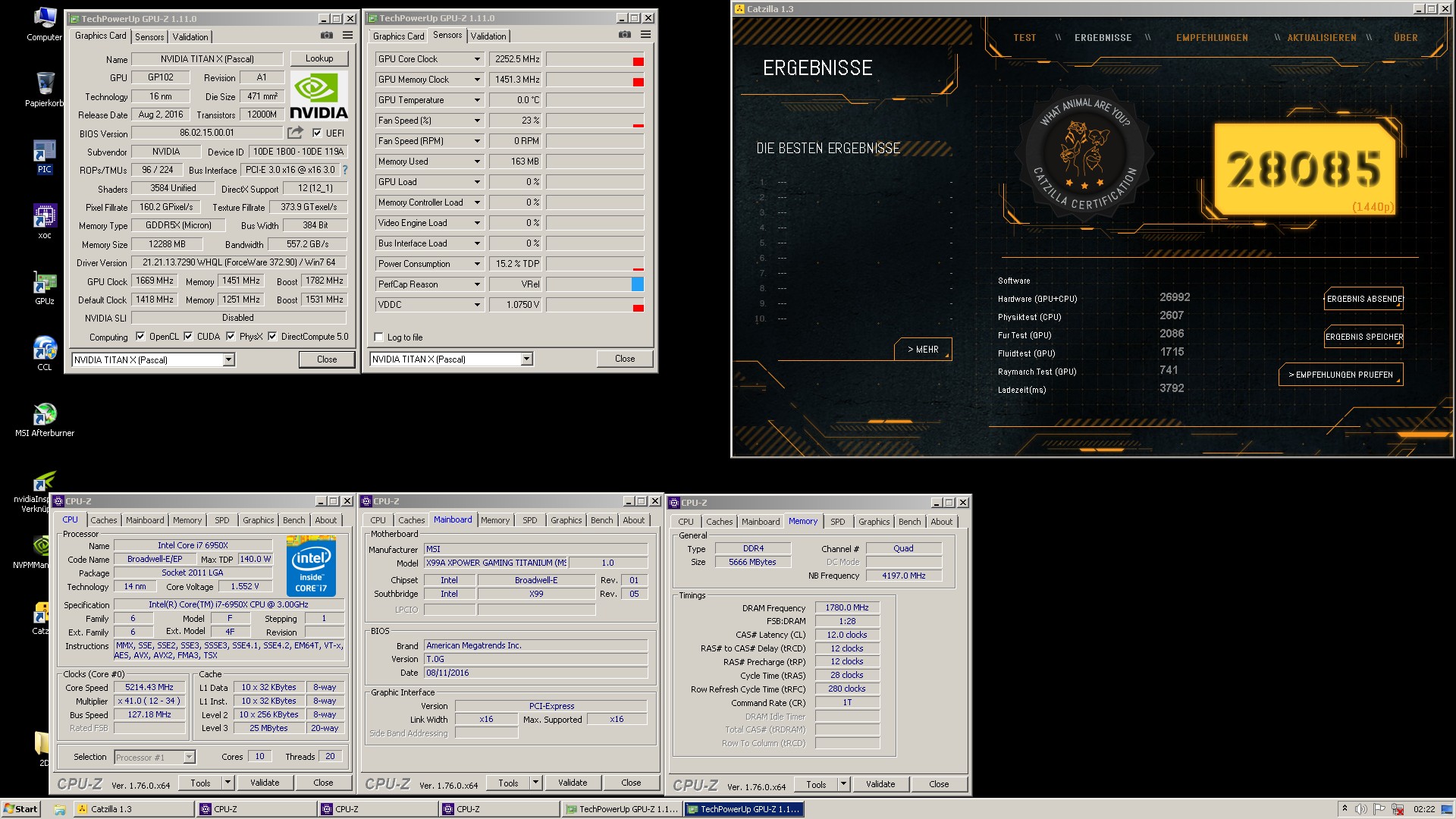This screenshot has height=819, width=1456.
Task: Click screenshot camera icon in GPU-Z Graphics Card window
Action: pyautogui.click(x=327, y=36)
